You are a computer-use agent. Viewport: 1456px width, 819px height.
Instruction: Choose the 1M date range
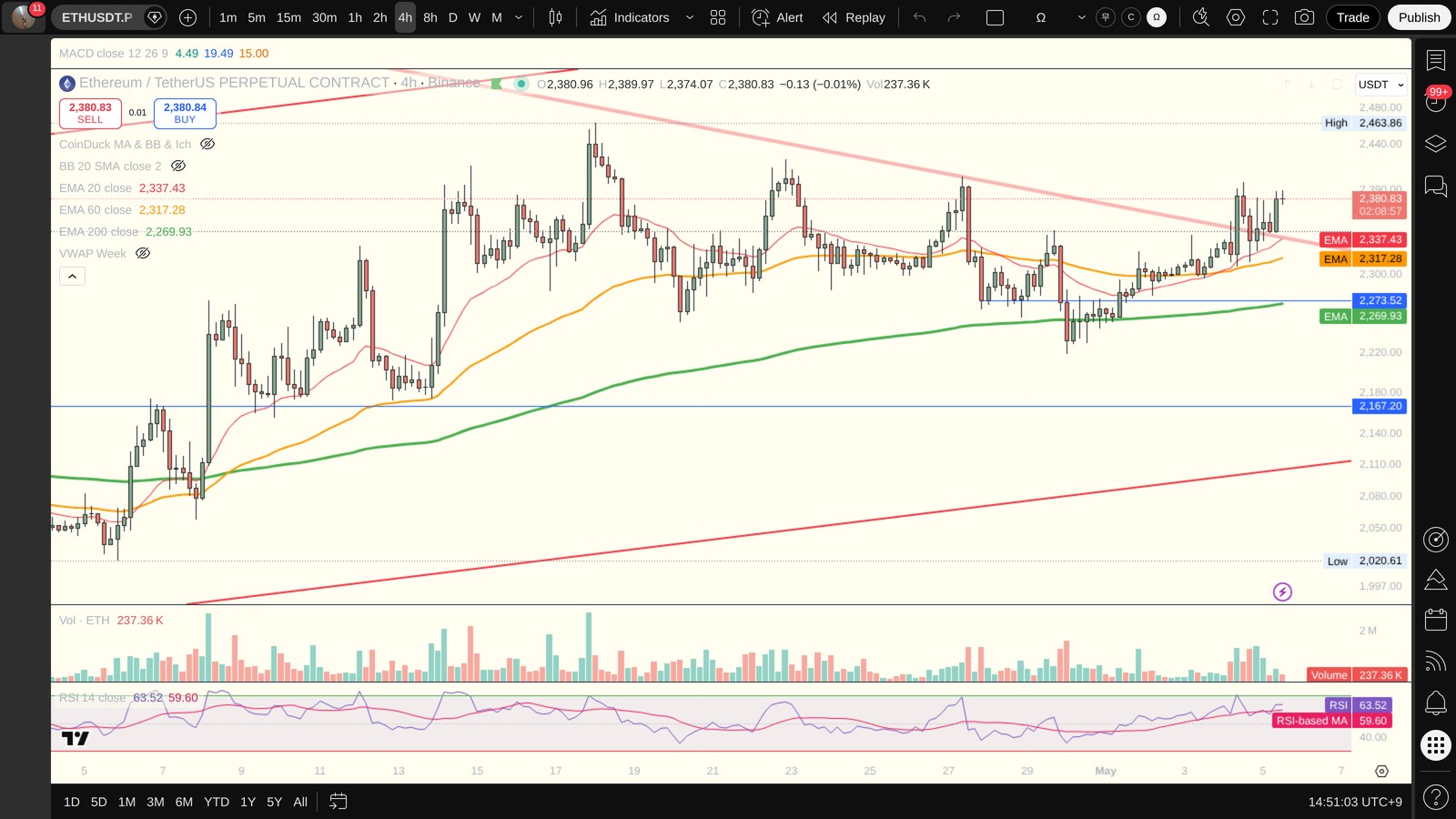pyautogui.click(x=126, y=802)
